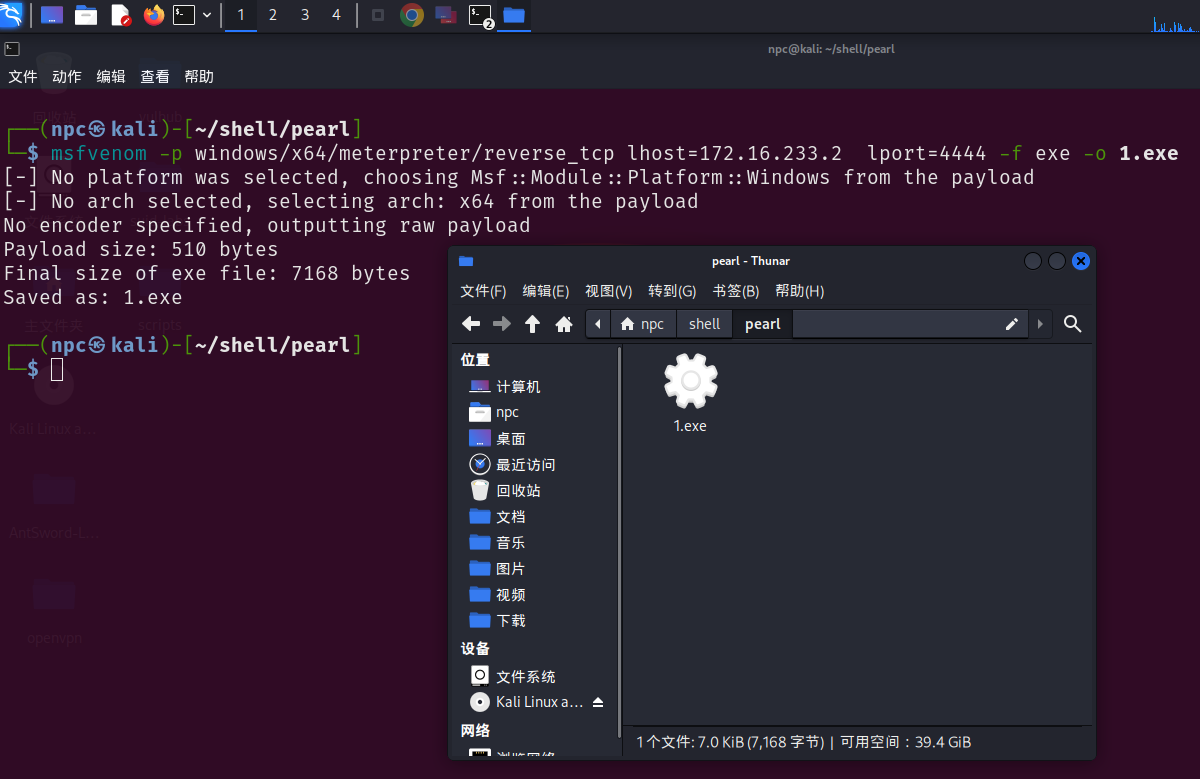Open Thunar 编辑(E) menu
Screen dimensions: 1200x779
point(546,291)
